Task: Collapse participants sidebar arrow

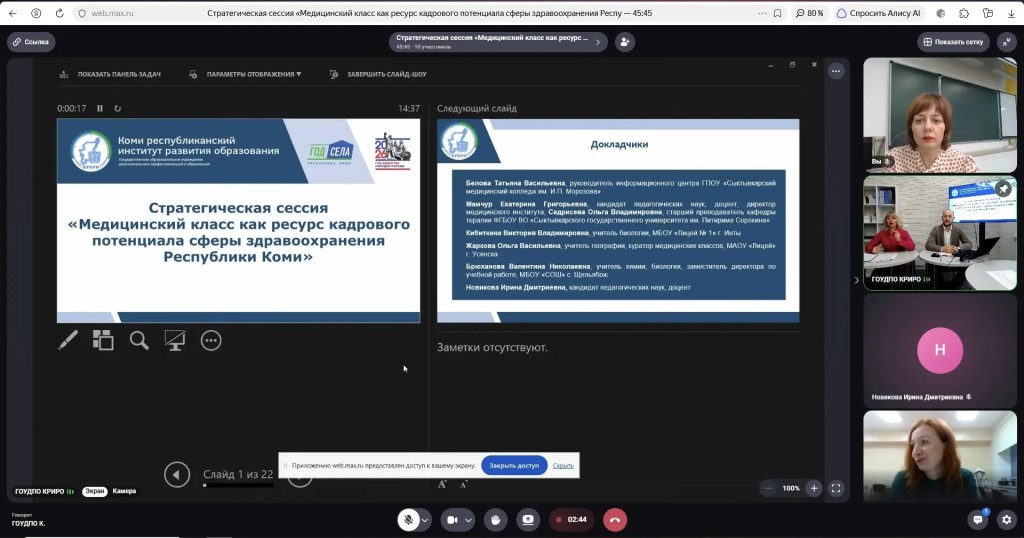Action: point(857,280)
